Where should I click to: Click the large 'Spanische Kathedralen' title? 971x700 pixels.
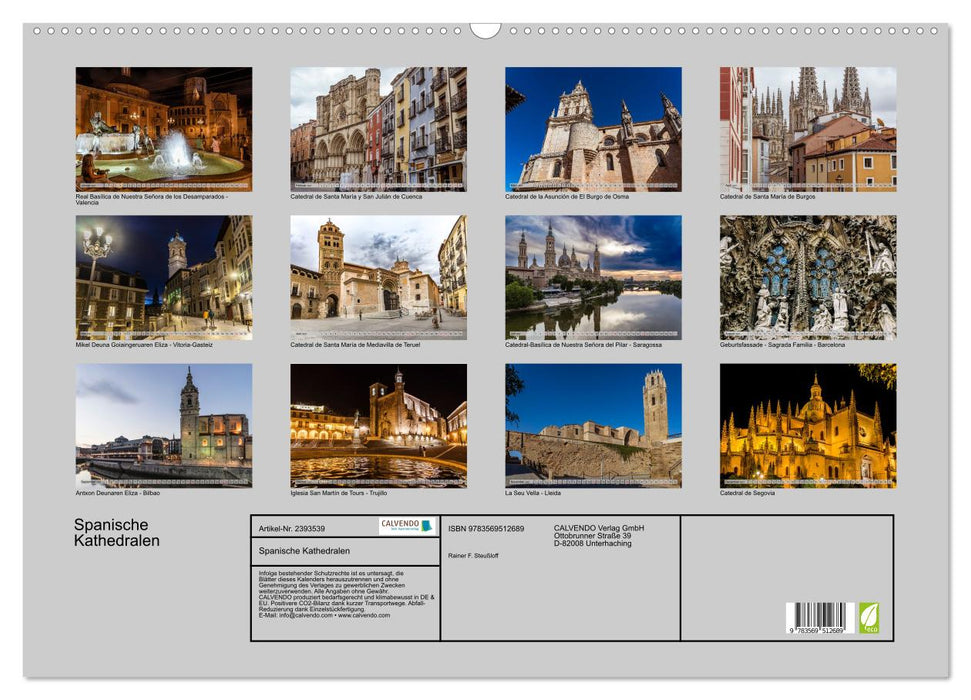point(117,533)
